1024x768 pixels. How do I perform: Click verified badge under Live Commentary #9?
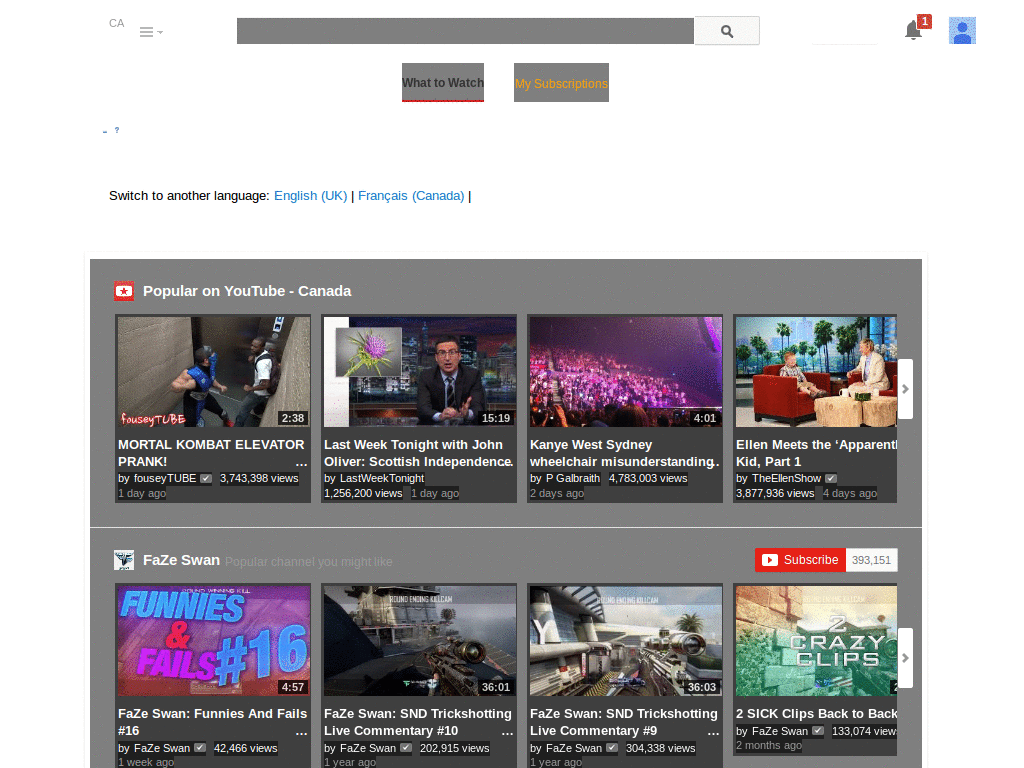(x=611, y=748)
